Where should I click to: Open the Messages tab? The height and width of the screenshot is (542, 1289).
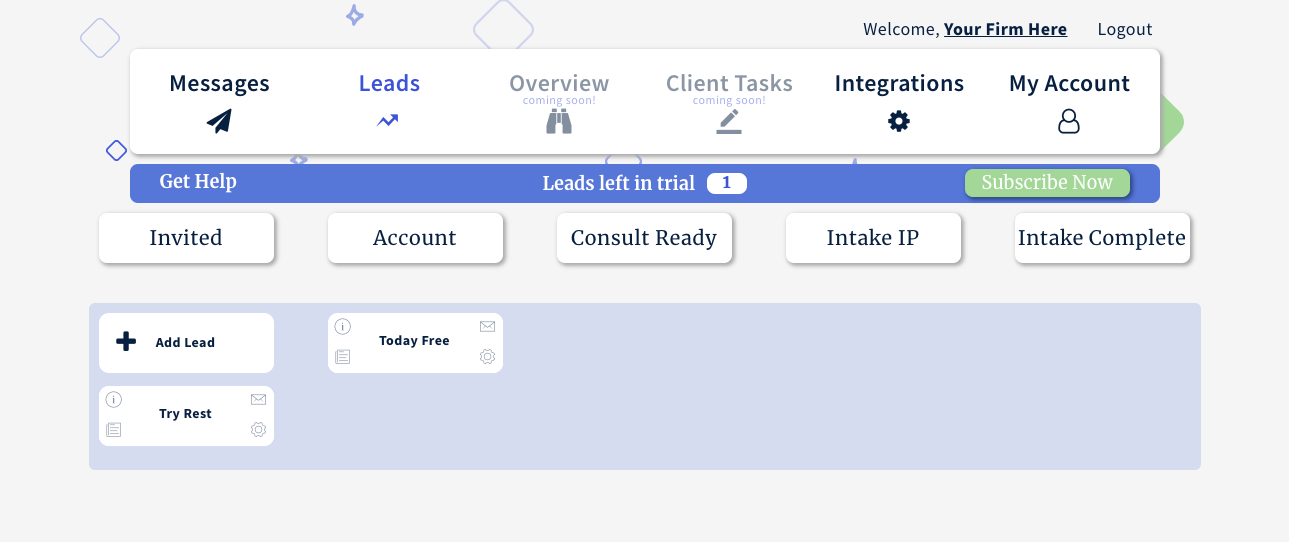coord(219,101)
